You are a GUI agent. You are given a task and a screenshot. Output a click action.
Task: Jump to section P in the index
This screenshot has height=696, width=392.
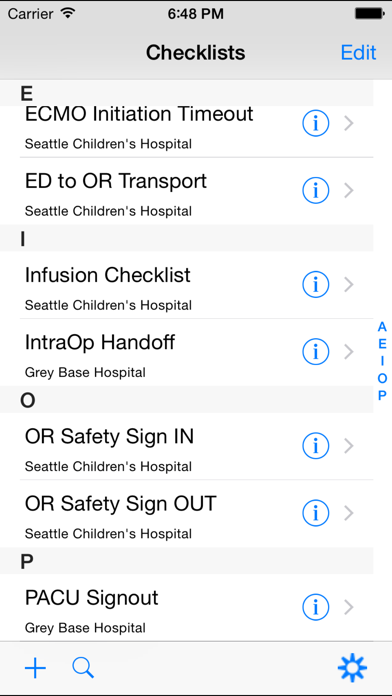[382, 395]
